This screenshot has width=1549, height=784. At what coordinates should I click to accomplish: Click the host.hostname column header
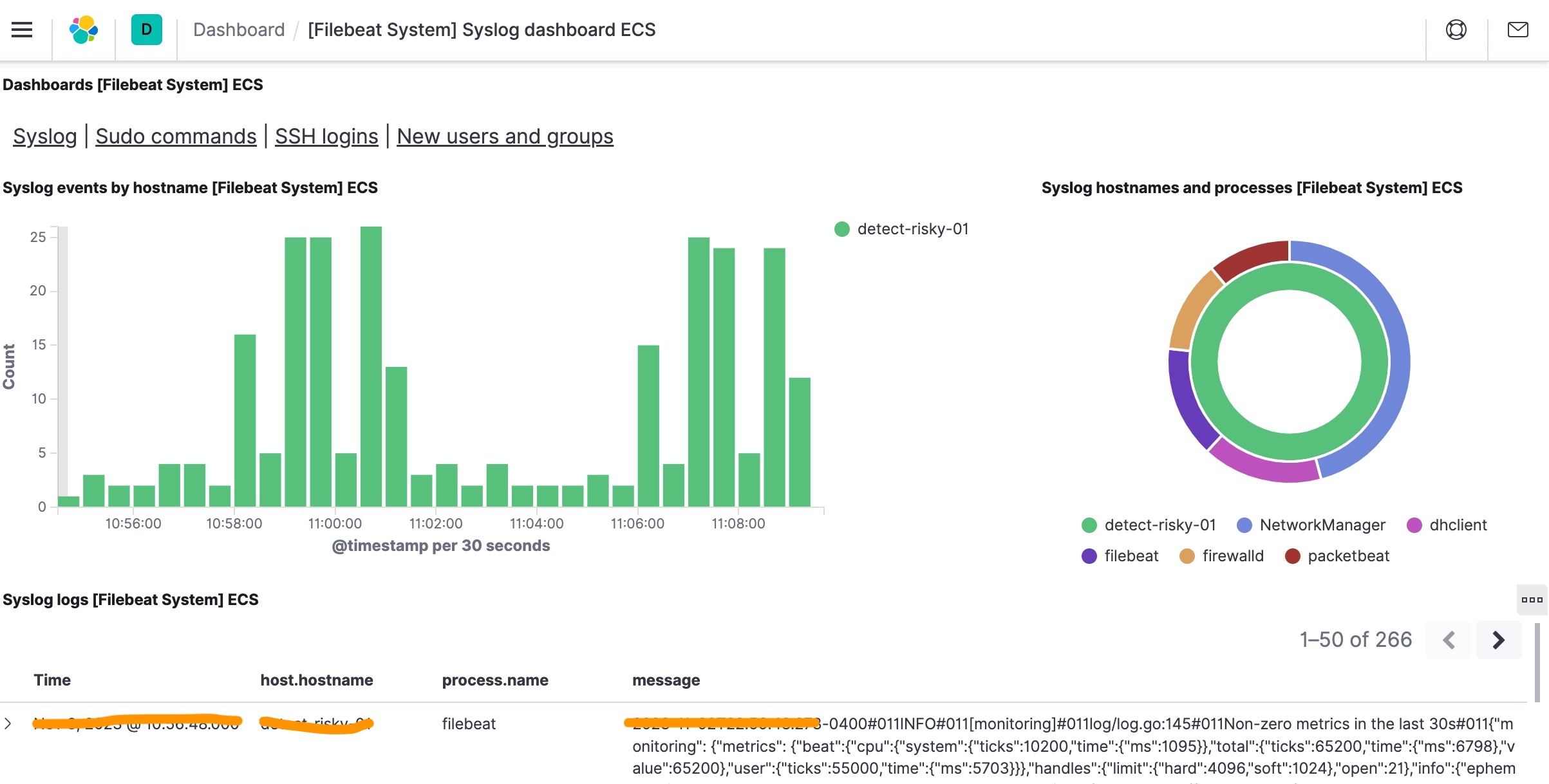[x=317, y=680]
